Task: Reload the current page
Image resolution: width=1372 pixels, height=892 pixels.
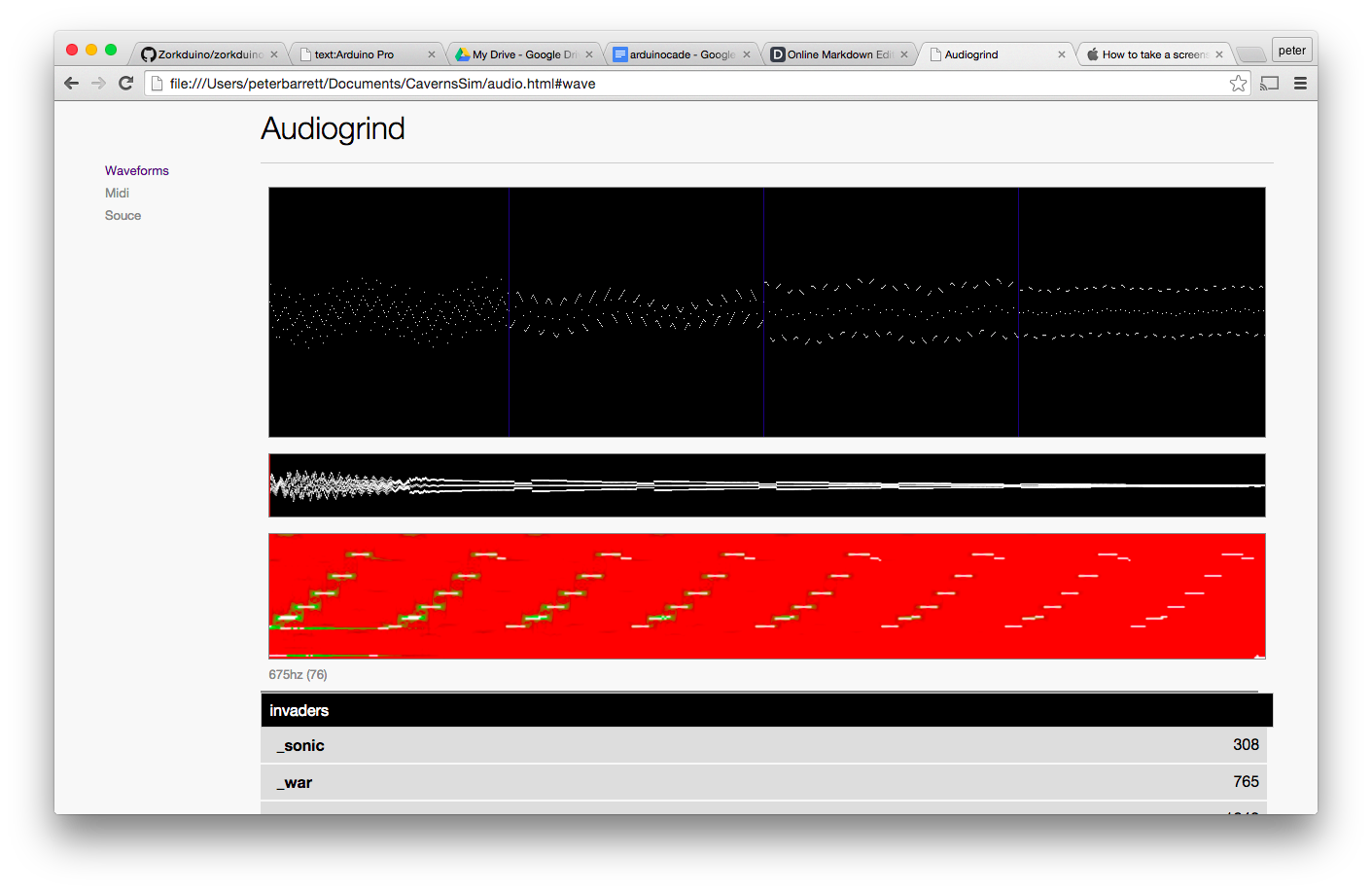Action: [x=125, y=84]
